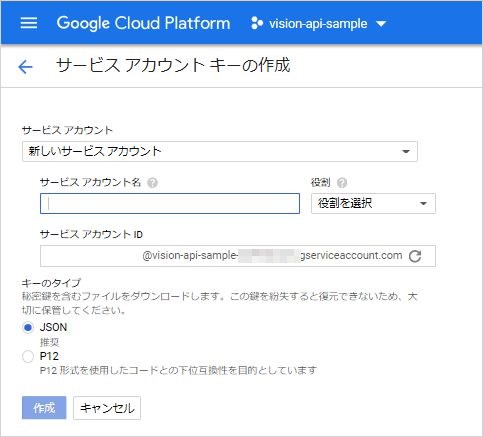Click the Google Cloud Platform logo
The height and width of the screenshot is (437, 483).
click(x=143, y=23)
